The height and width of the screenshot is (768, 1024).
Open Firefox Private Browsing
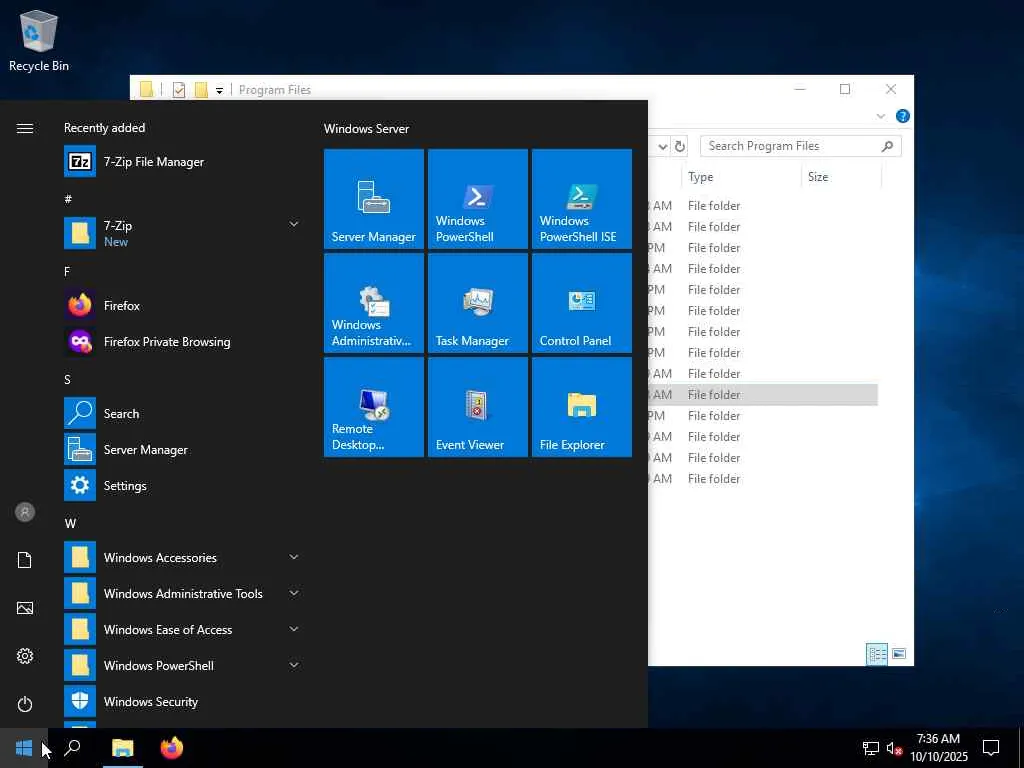[x=182, y=341]
